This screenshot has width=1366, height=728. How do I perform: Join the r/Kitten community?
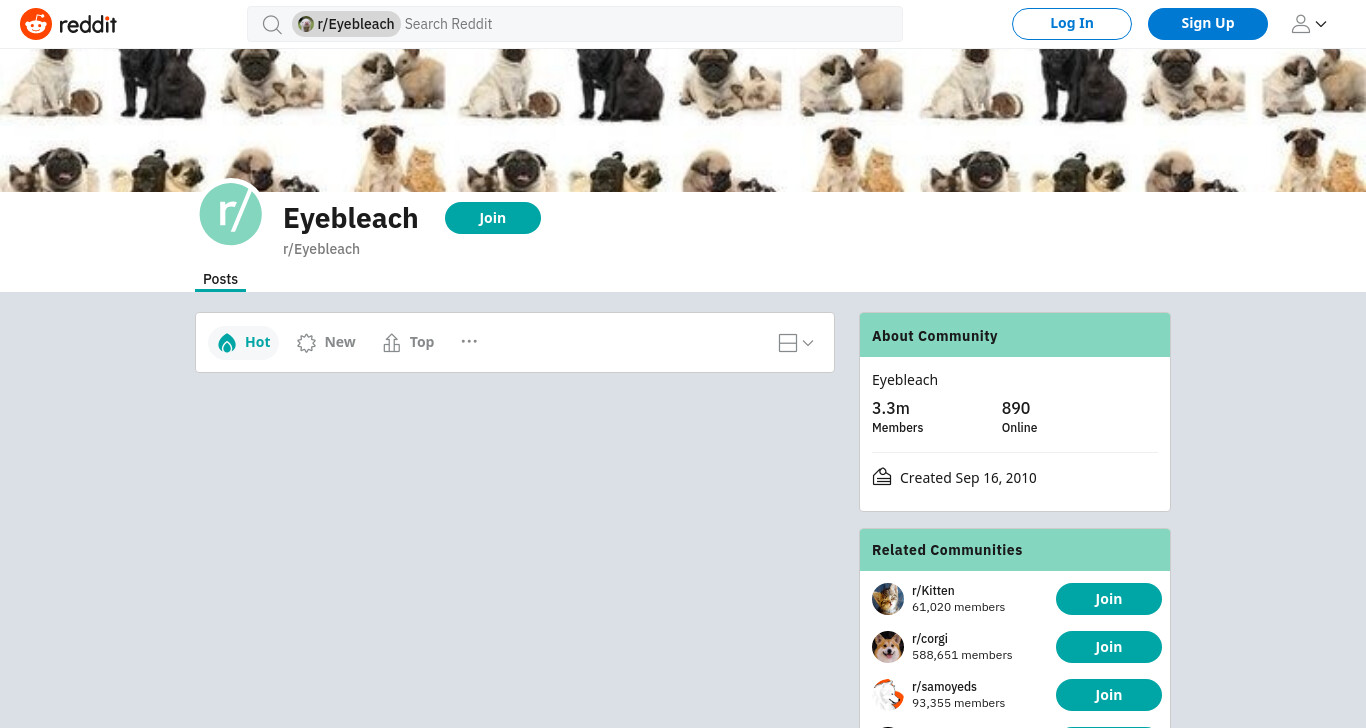[1109, 599]
